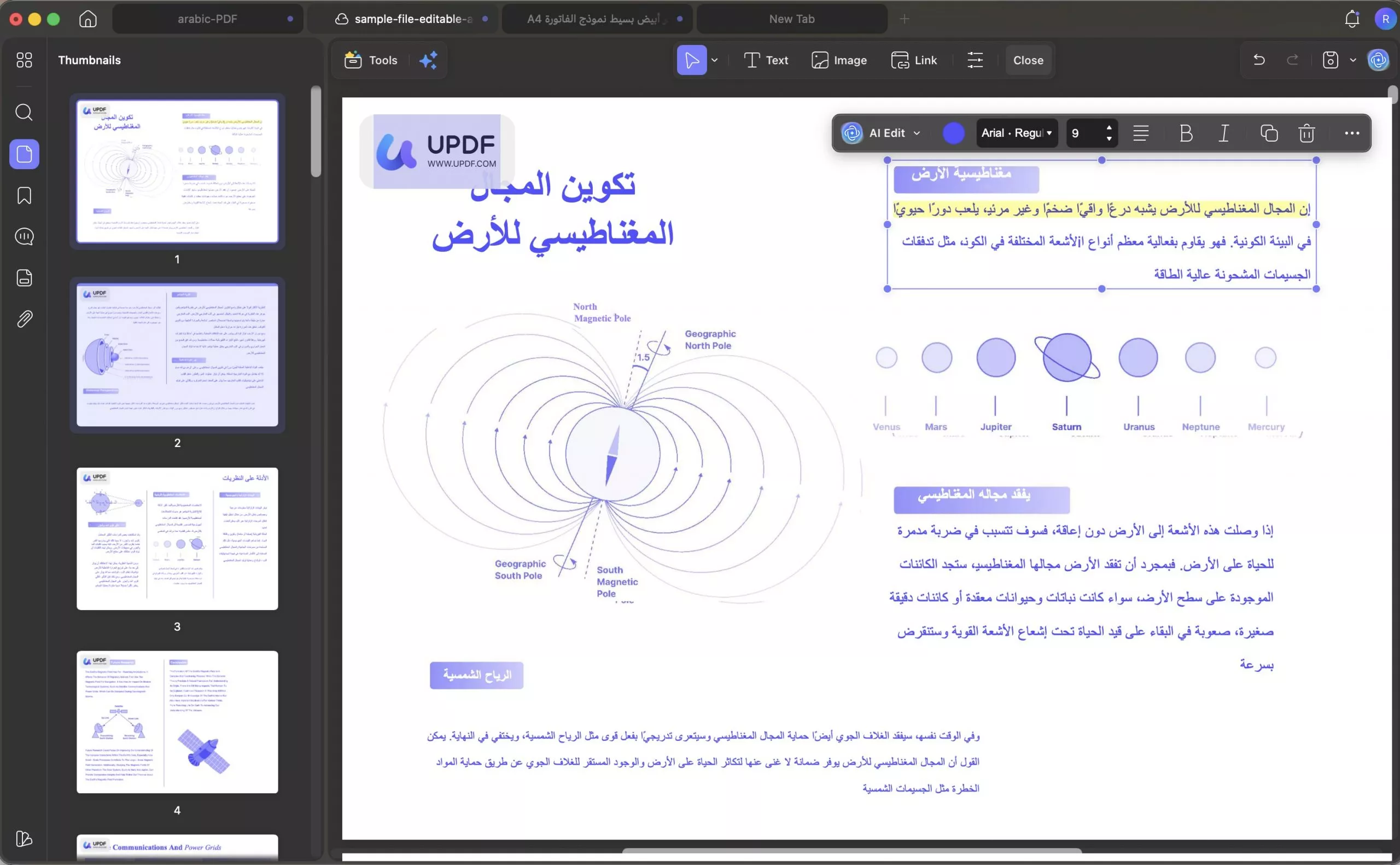Toggle the grid view icon above the sidebar
The height and width of the screenshot is (865, 1400).
(24, 60)
